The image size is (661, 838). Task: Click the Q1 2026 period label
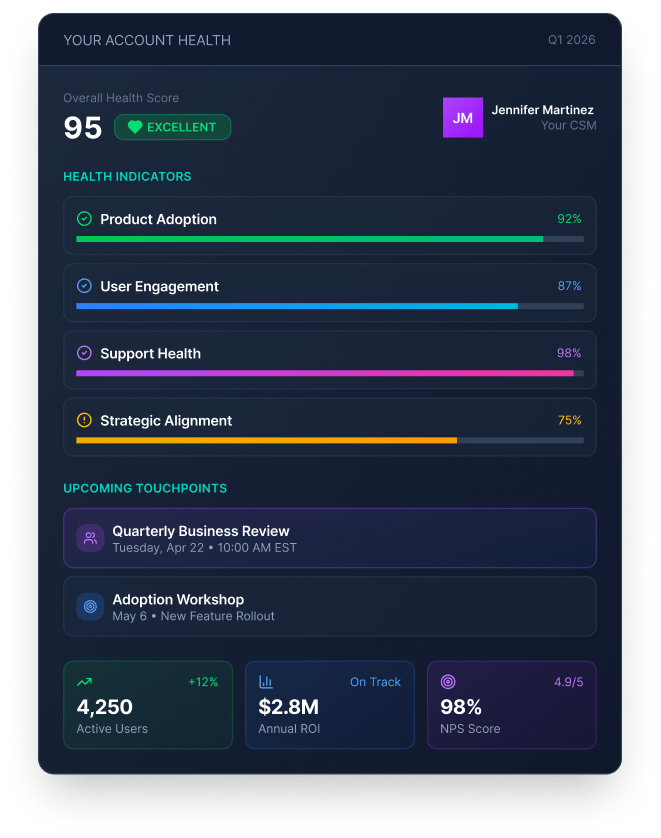click(x=572, y=40)
